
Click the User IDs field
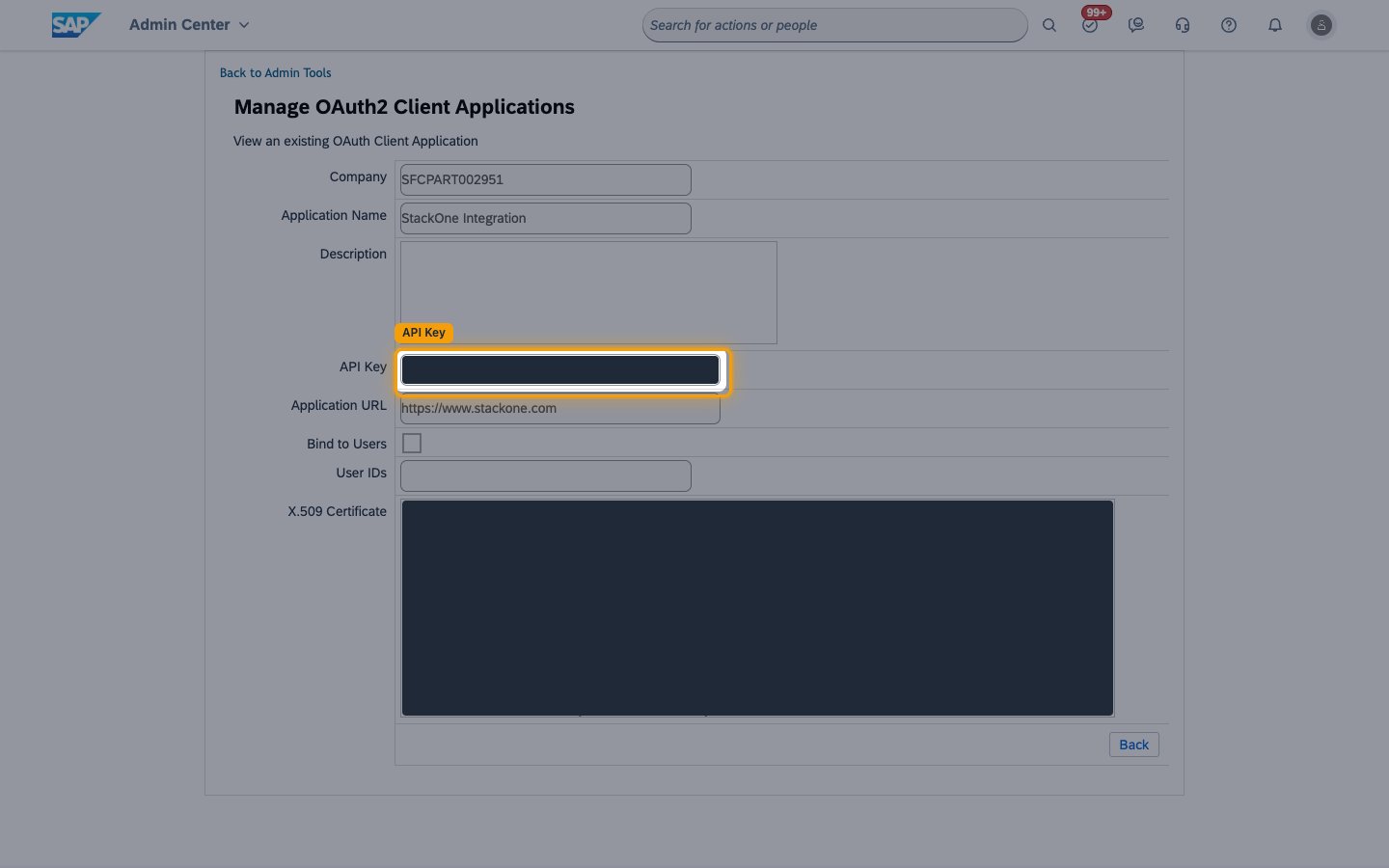coord(546,475)
